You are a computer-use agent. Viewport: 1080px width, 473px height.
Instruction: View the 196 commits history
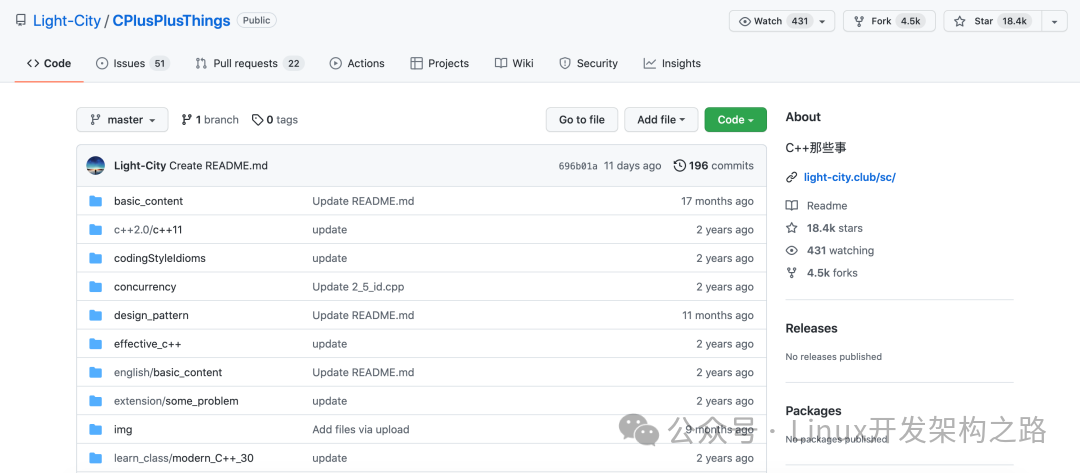[714, 165]
